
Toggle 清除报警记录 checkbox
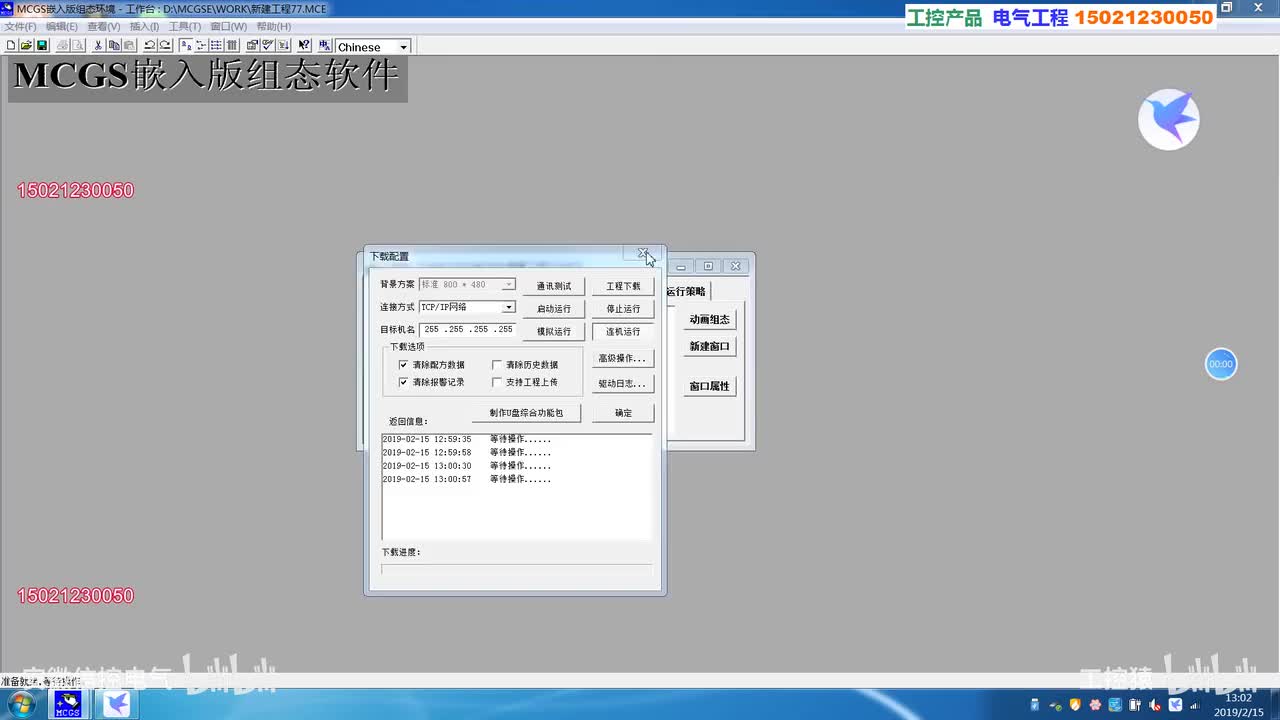click(404, 382)
